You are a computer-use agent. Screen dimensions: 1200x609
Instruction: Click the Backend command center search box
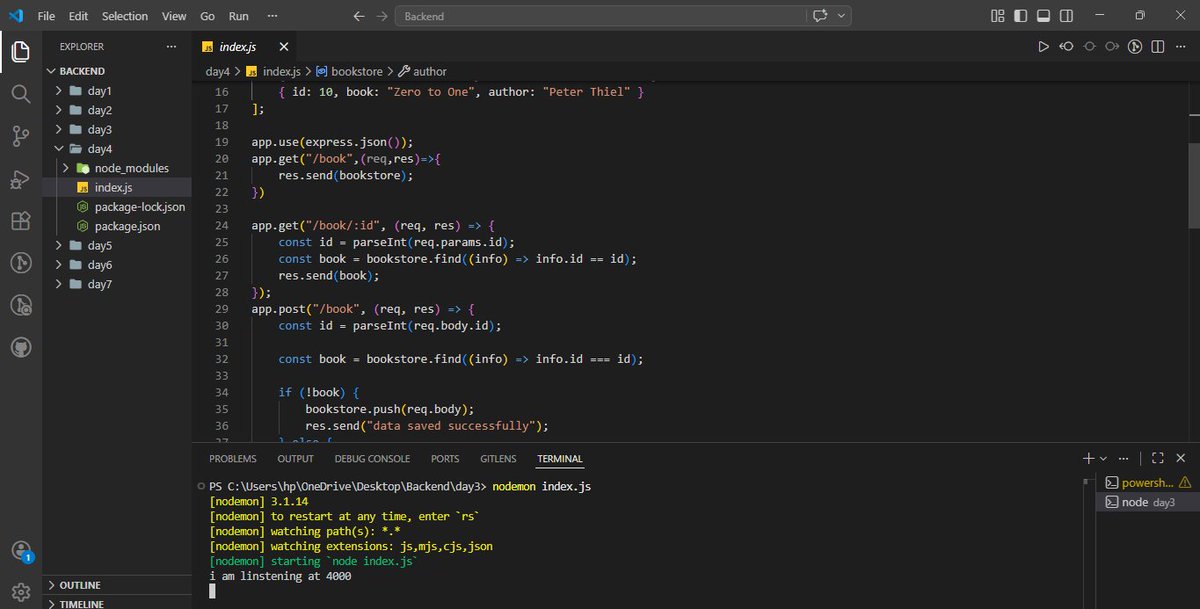pyautogui.click(x=600, y=16)
